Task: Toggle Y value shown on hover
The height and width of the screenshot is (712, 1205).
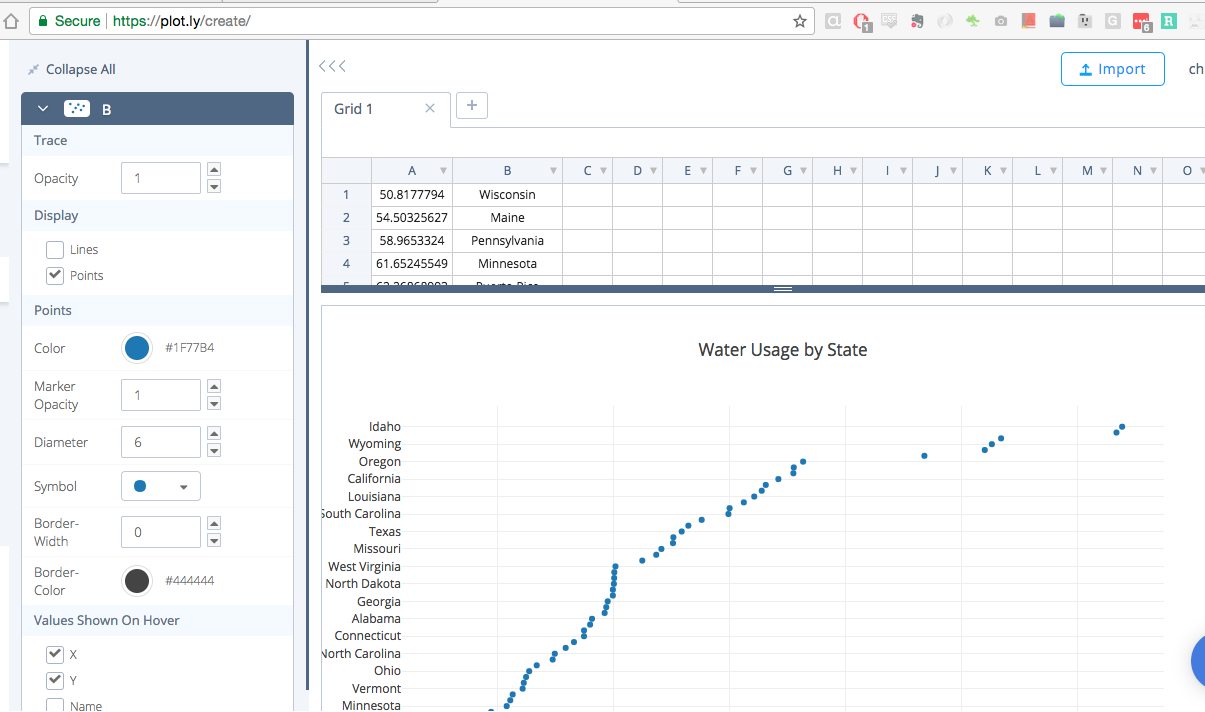Action: coord(55,681)
